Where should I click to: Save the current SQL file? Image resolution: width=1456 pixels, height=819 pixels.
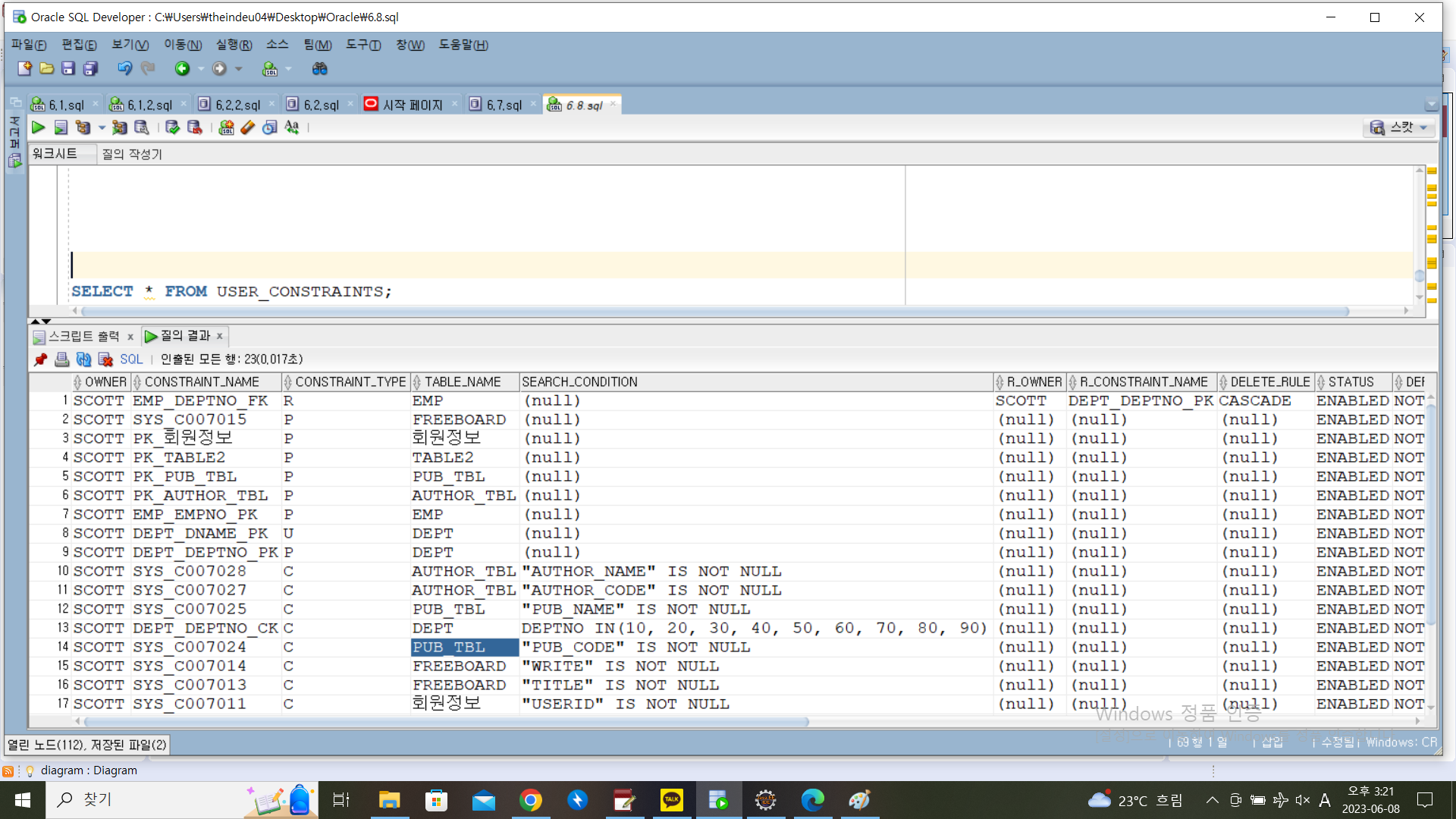[68, 69]
